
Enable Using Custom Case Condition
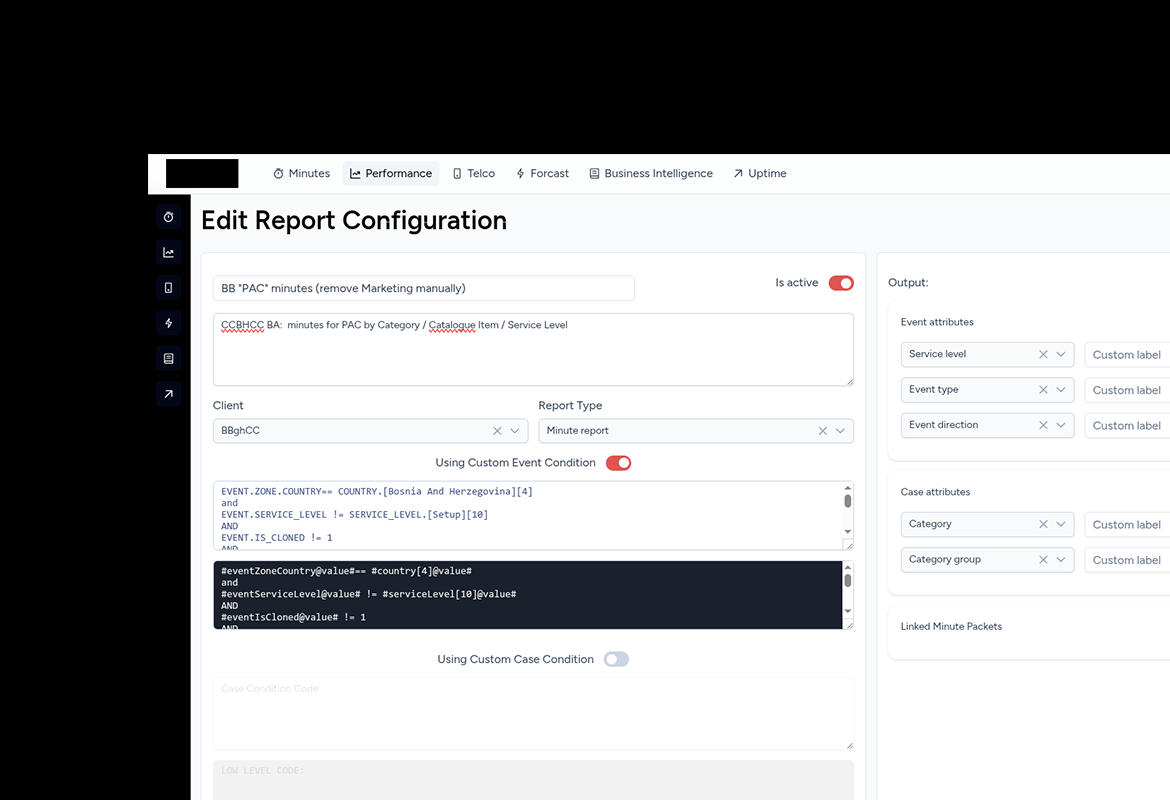616,659
